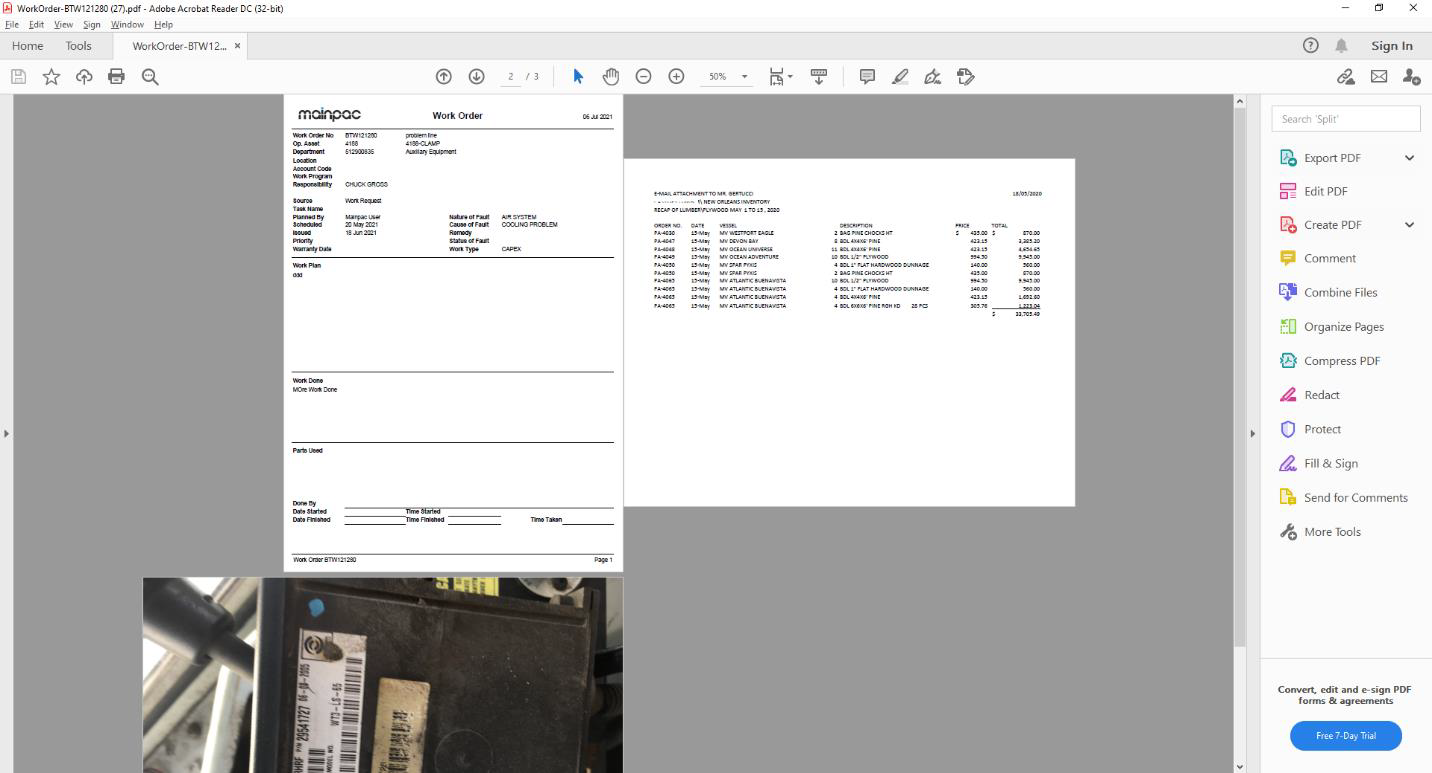Expand the Create PDF options chevron

[1409, 225]
